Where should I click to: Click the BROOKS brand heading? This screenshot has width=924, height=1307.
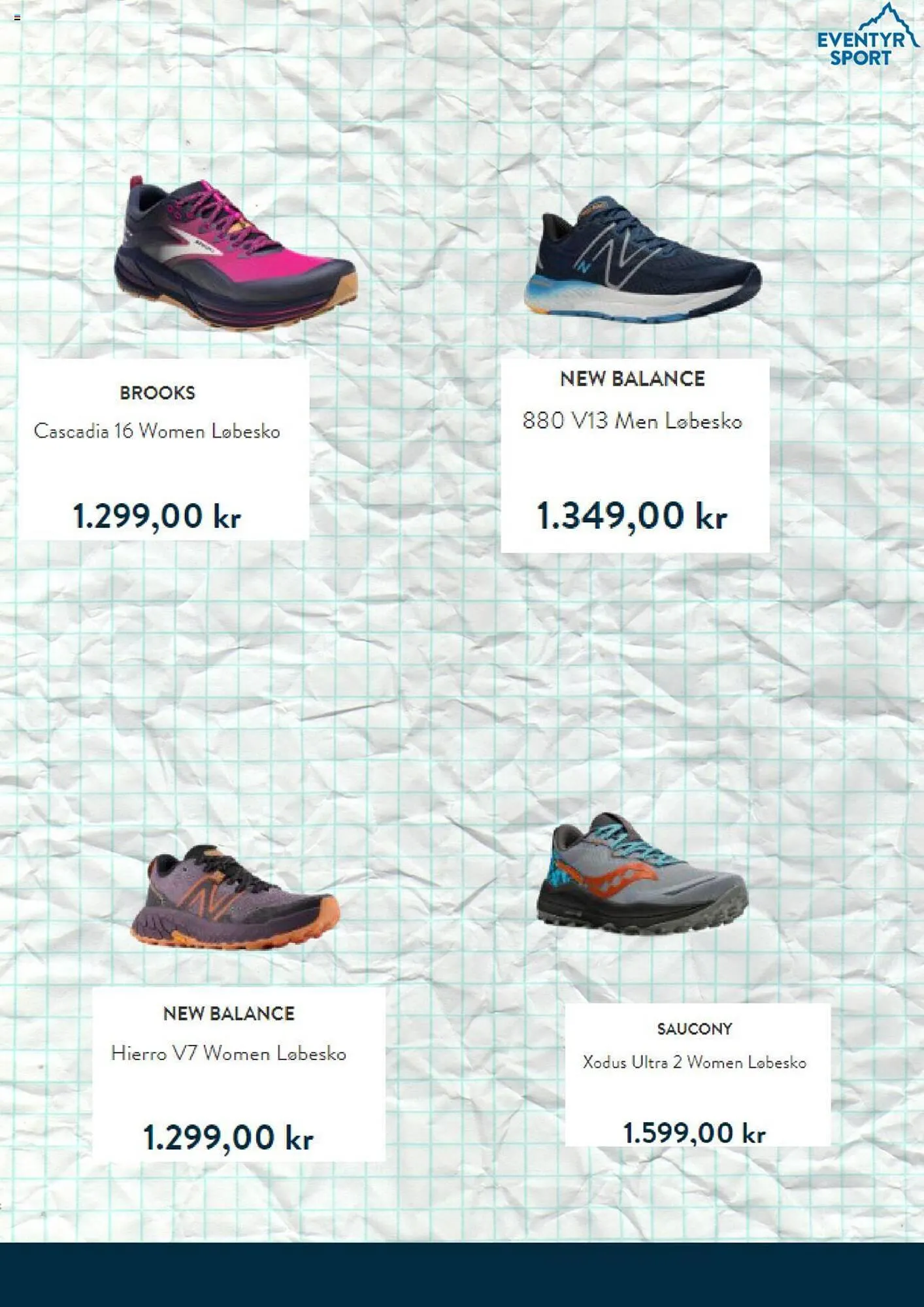157,393
